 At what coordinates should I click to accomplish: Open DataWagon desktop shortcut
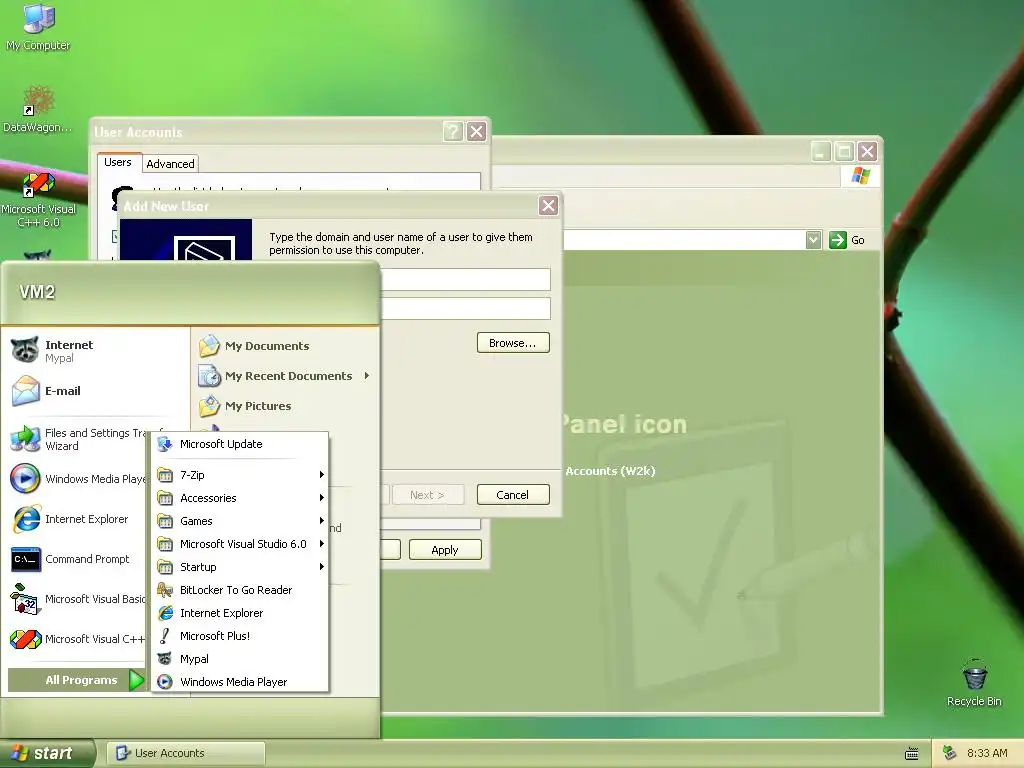pos(38,108)
